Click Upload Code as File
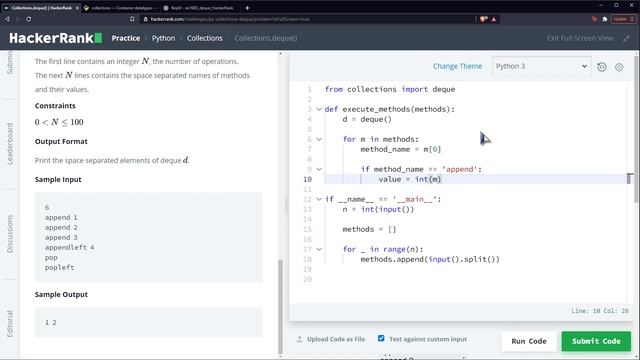 pyautogui.click(x=336, y=339)
